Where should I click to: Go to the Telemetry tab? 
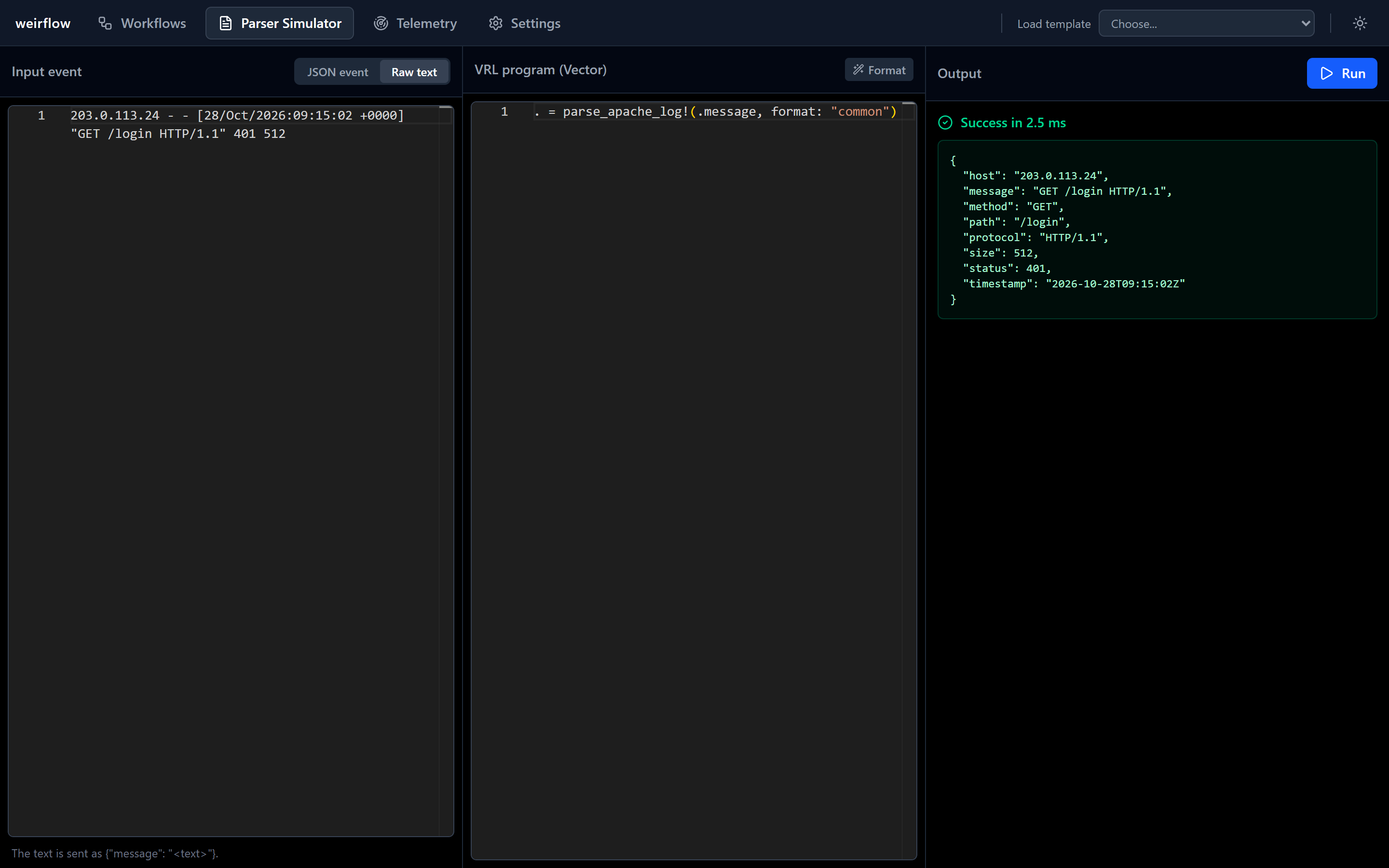(415, 23)
